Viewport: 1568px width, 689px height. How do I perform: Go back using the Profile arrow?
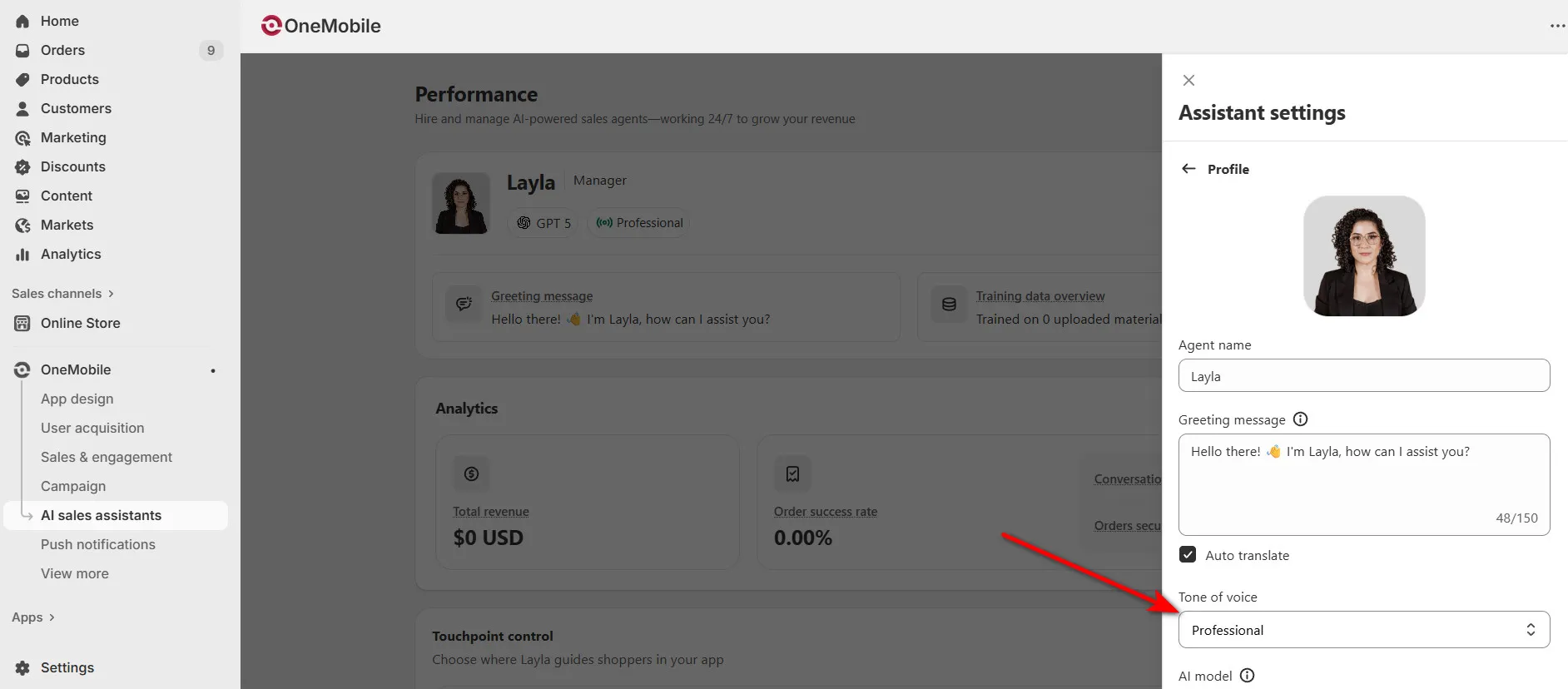(1188, 169)
